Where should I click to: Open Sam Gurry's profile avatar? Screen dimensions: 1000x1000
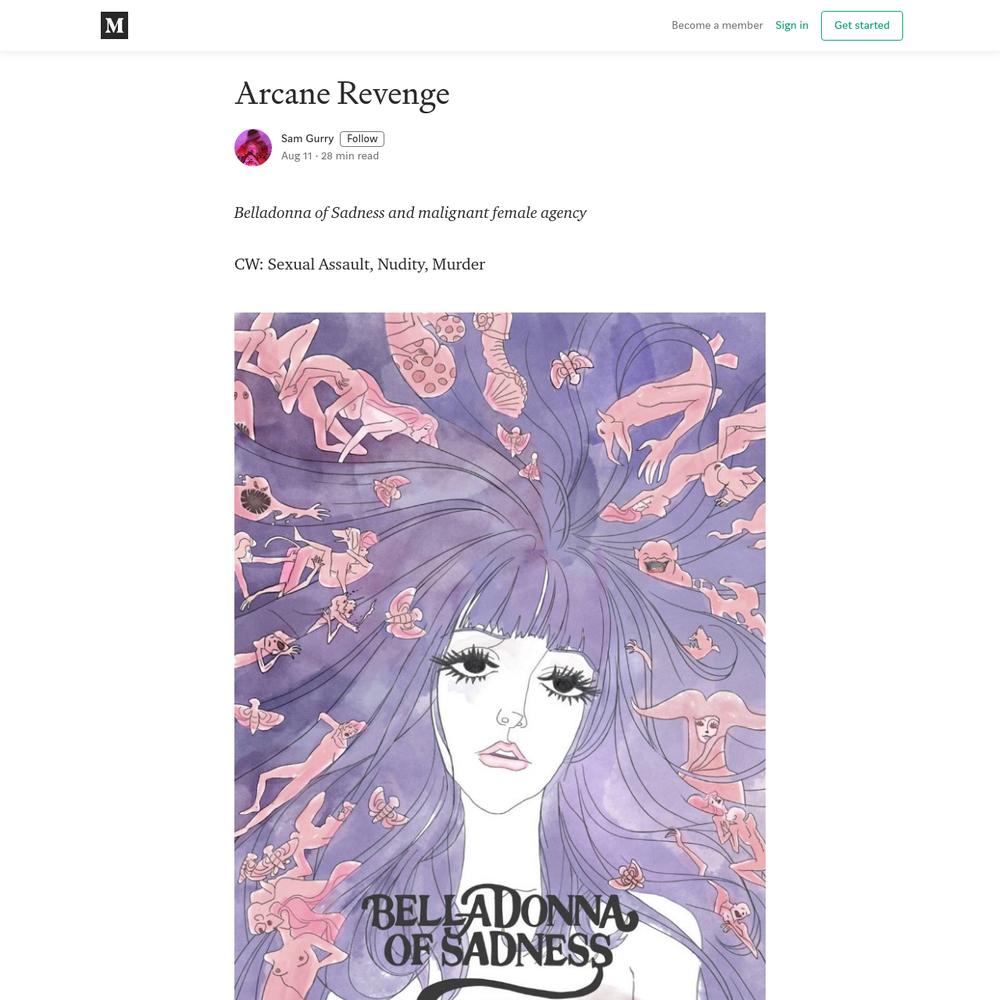[x=253, y=147]
